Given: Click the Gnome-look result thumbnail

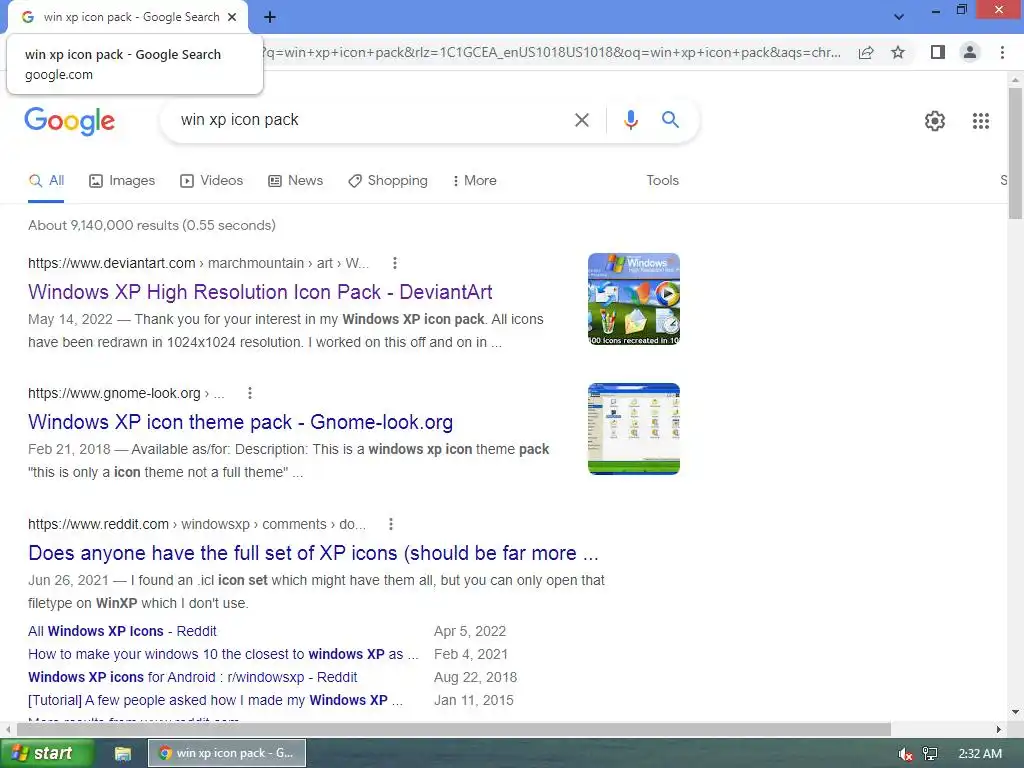Looking at the screenshot, I should tap(633, 428).
